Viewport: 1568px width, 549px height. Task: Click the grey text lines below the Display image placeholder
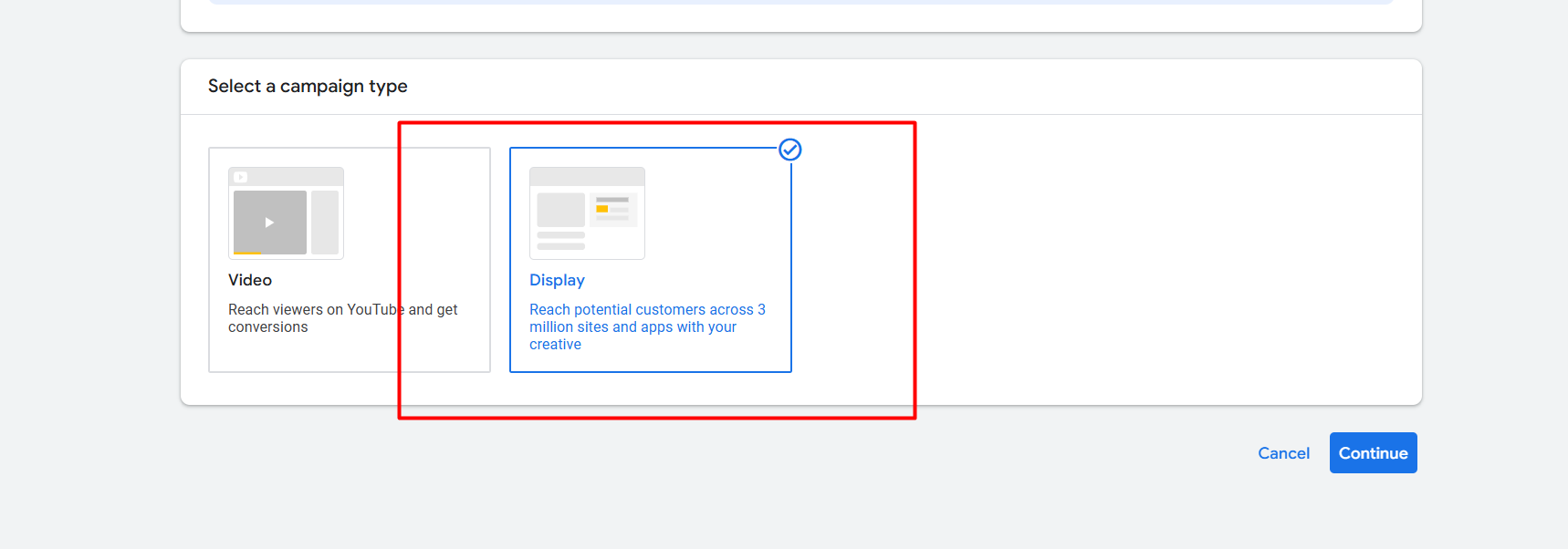click(x=560, y=241)
